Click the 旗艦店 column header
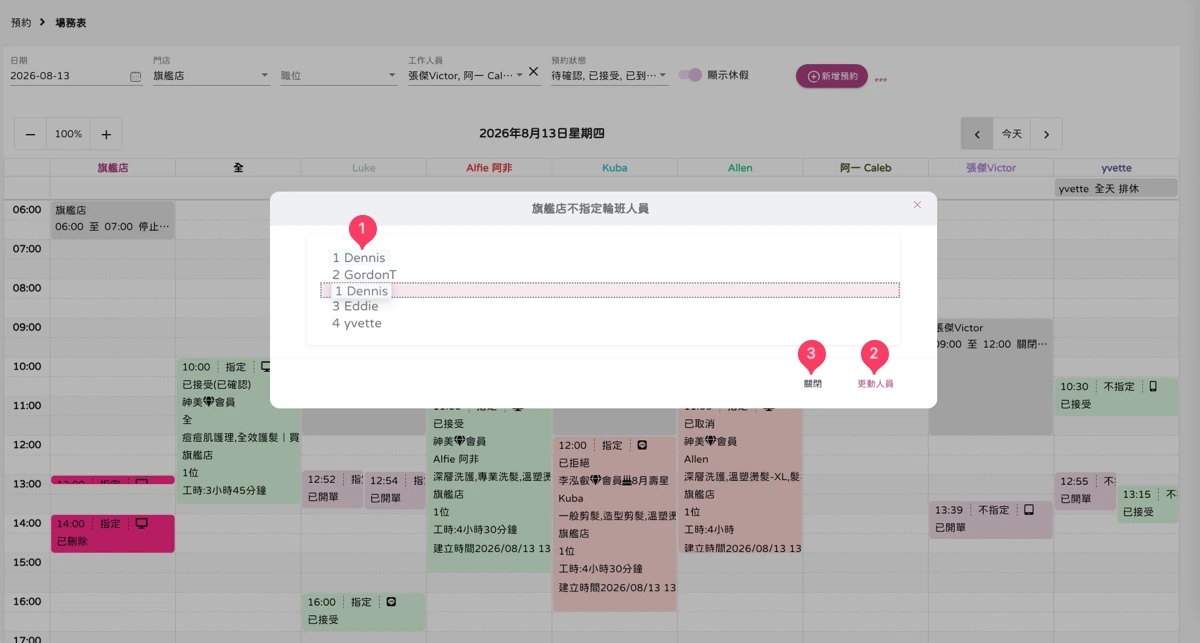Image resolution: width=1200 pixels, height=643 pixels. click(113, 168)
